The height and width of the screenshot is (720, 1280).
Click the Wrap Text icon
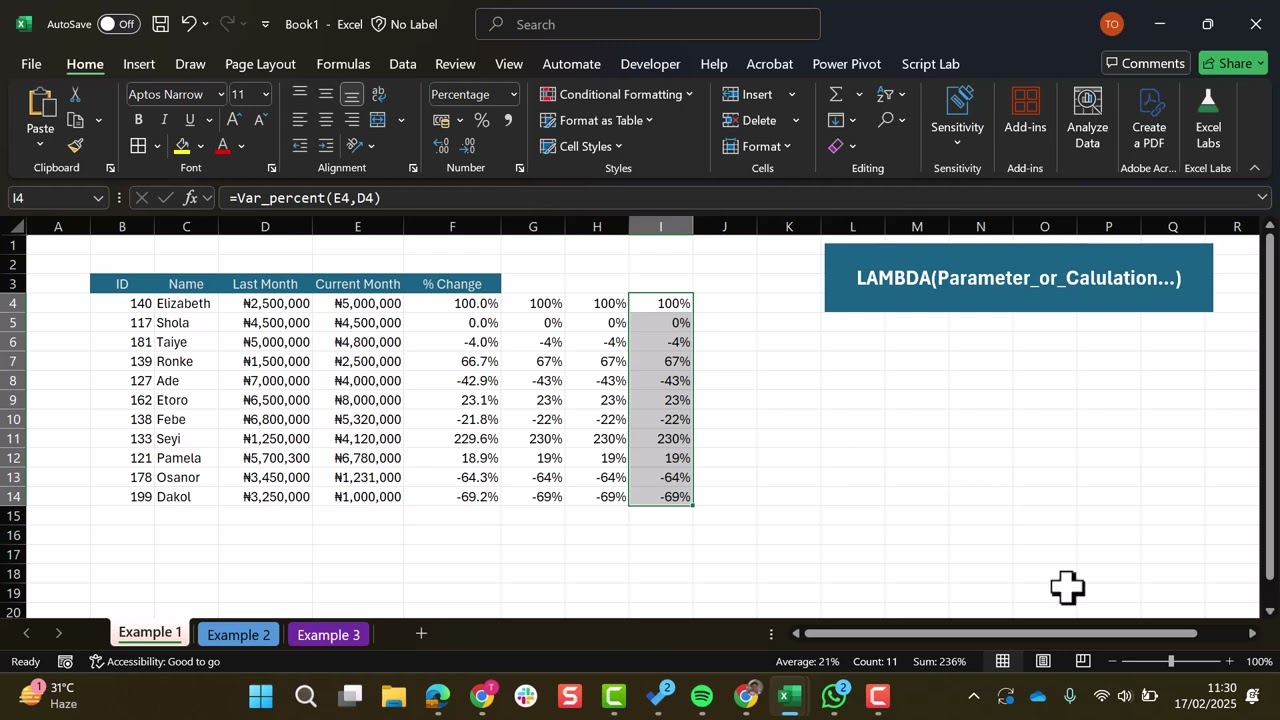point(378,94)
